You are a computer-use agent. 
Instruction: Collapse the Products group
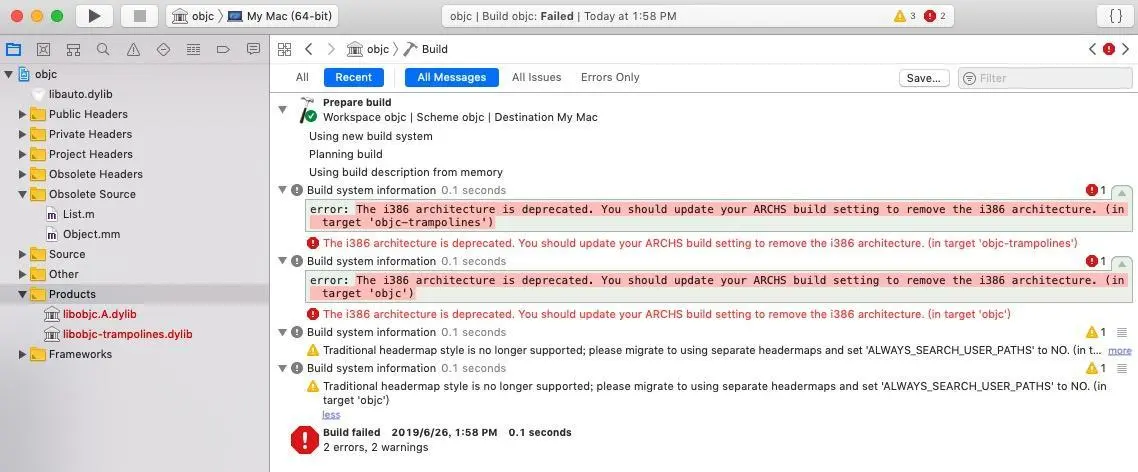coord(22,294)
